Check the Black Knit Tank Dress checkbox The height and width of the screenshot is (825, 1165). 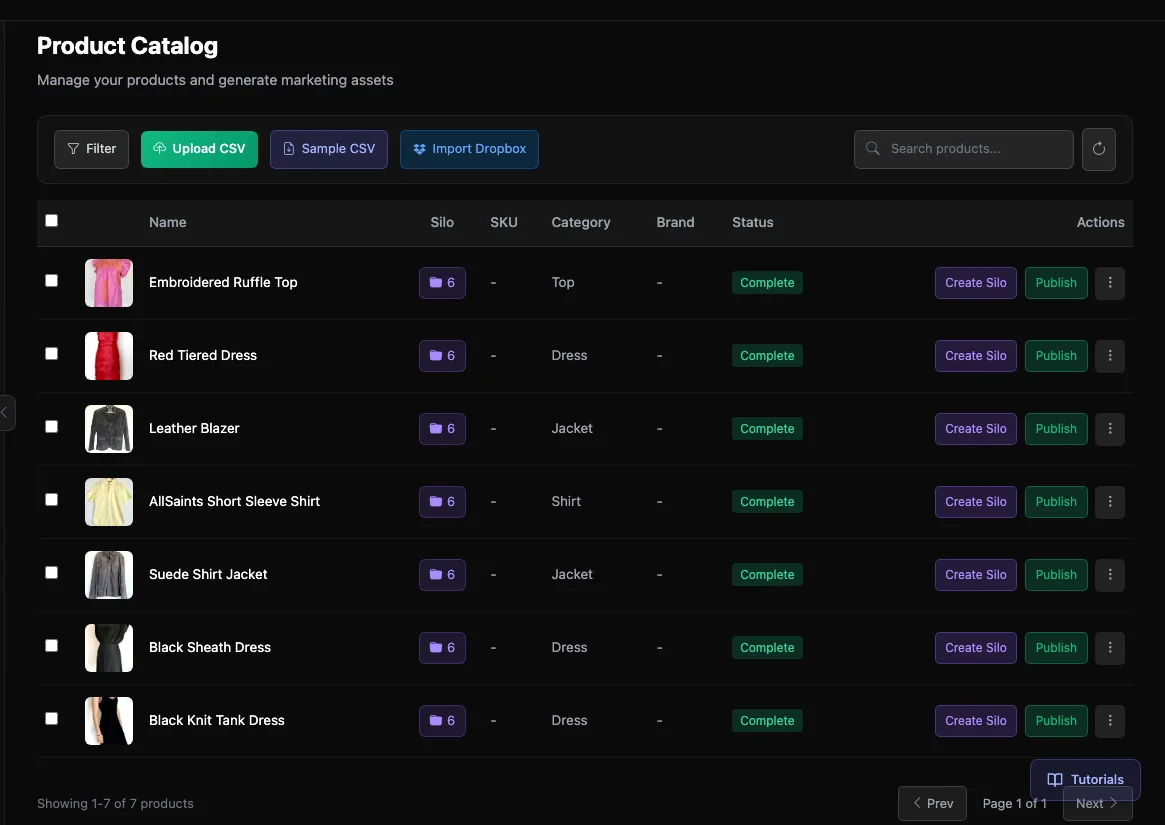[x=51, y=718]
